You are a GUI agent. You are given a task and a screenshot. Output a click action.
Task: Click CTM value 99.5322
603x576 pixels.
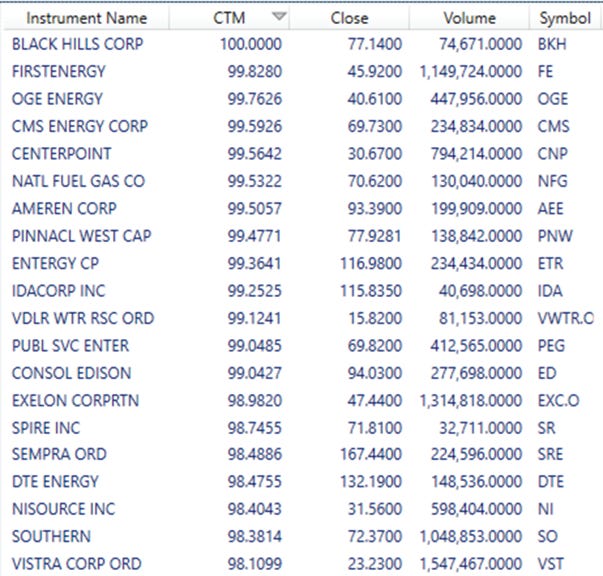coord(255,181)
